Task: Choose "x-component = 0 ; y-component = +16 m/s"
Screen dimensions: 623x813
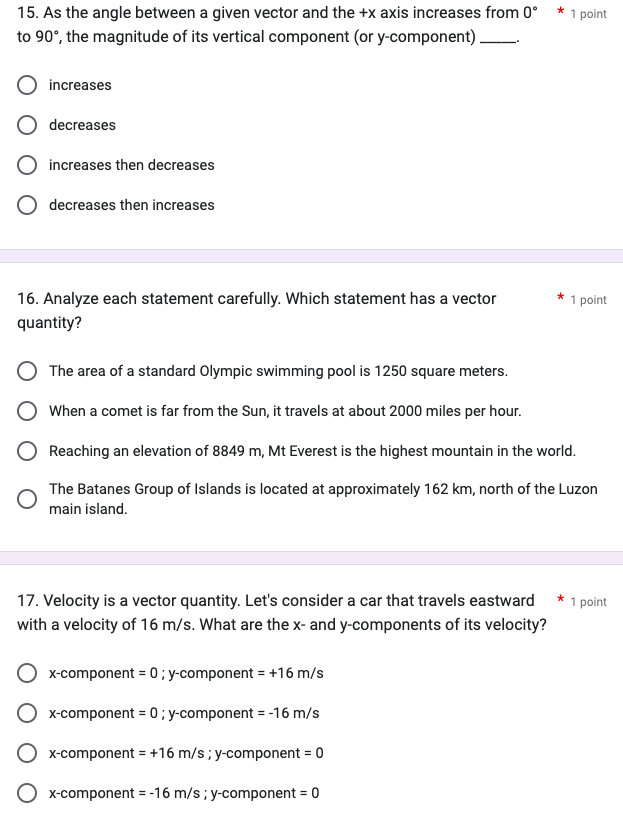Action: 27,673
